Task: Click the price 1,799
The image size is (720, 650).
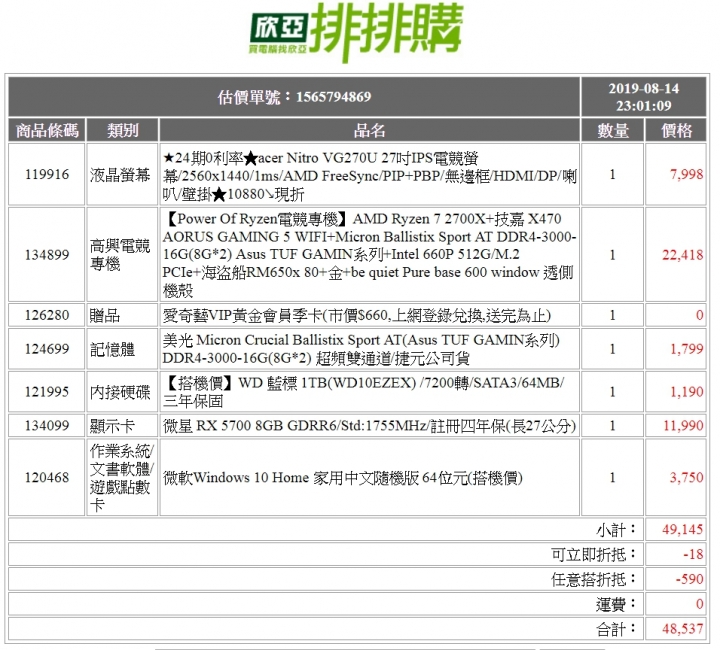Action: [686, 349]
